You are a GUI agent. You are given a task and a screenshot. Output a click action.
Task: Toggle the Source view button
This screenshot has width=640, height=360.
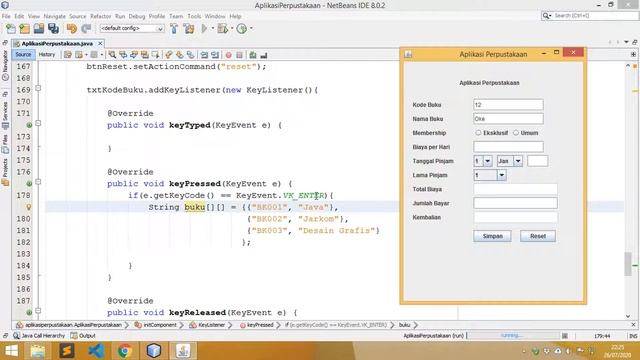point(23,54)
